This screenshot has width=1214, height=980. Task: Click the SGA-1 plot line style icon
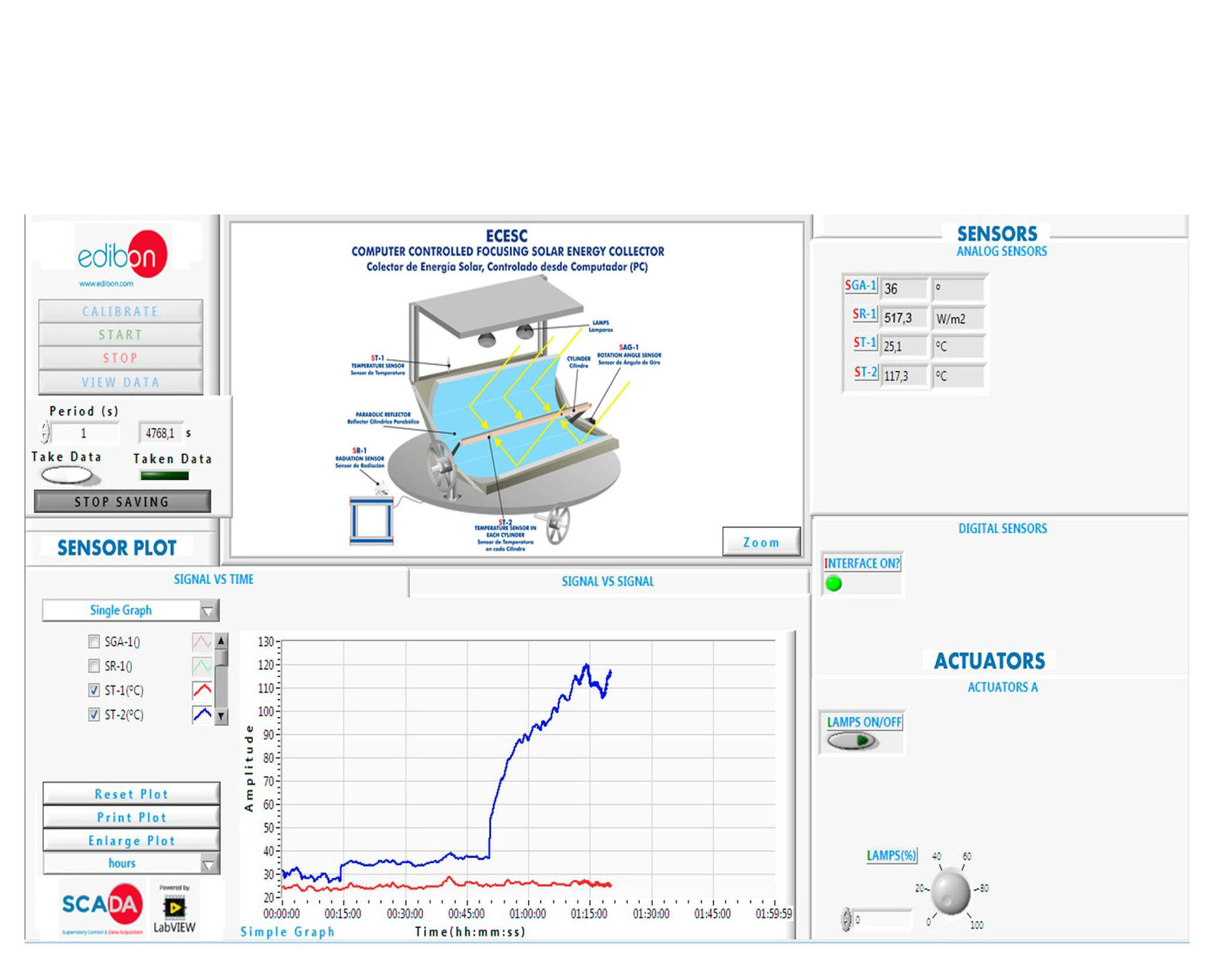tap(202, 642)
